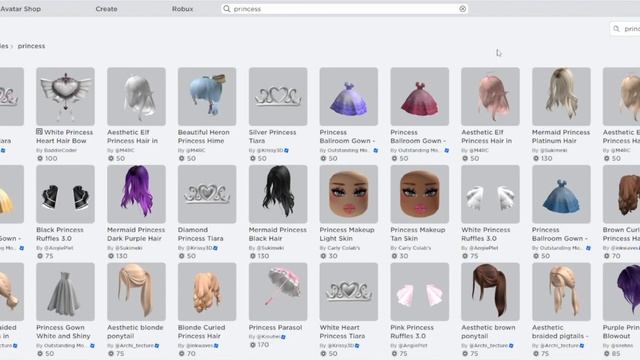Open Princess Makeup Tan Skin thumbnail
The height and width of the screenshot is (360, 640).
pos(420,194)
